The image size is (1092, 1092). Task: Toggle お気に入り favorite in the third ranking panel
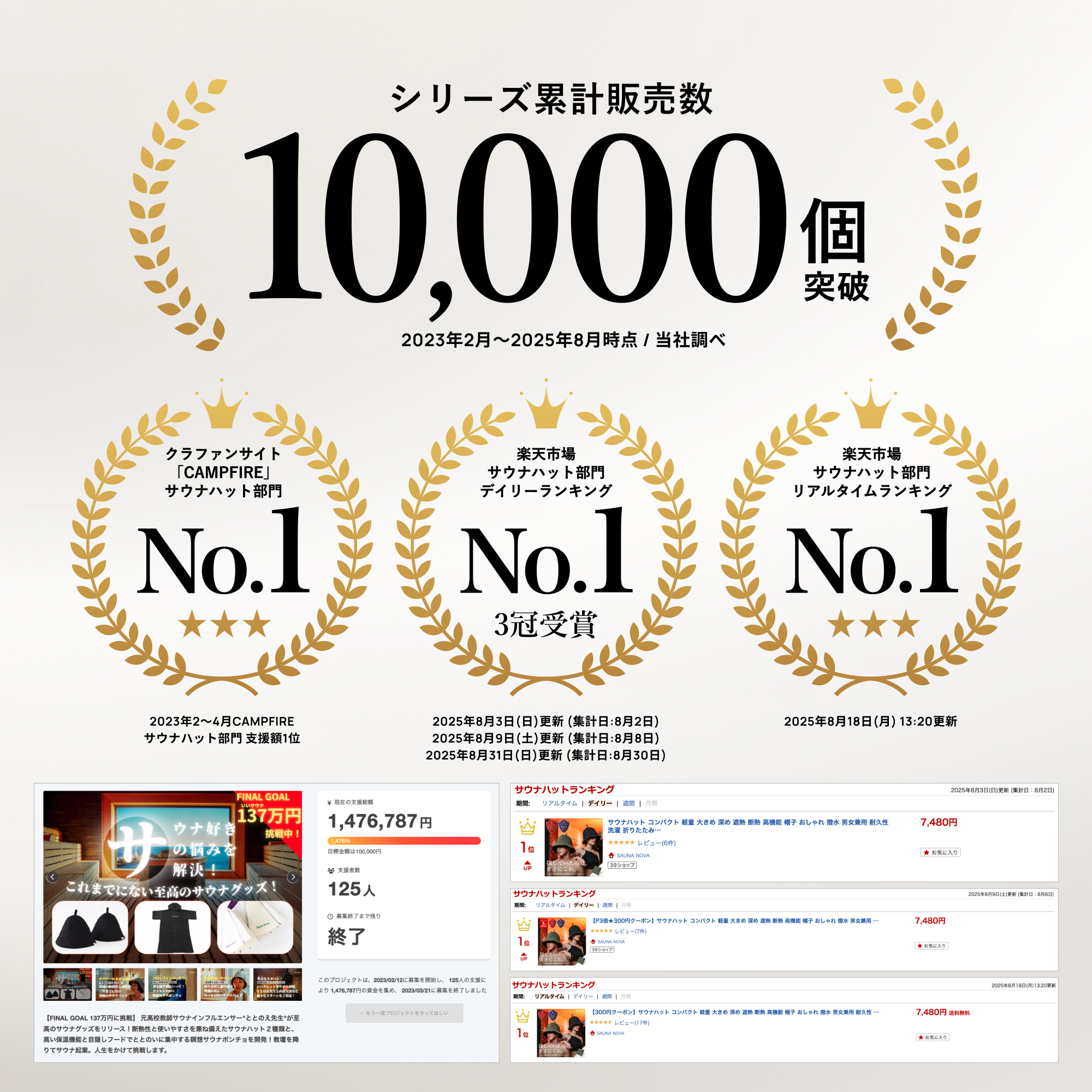point(933,1037)
